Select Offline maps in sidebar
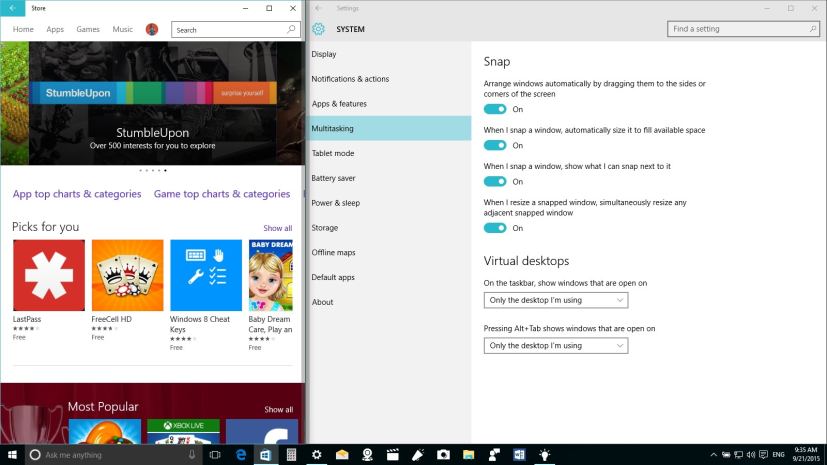This screenshot has height=465, width=827. [x=390, y=252]
